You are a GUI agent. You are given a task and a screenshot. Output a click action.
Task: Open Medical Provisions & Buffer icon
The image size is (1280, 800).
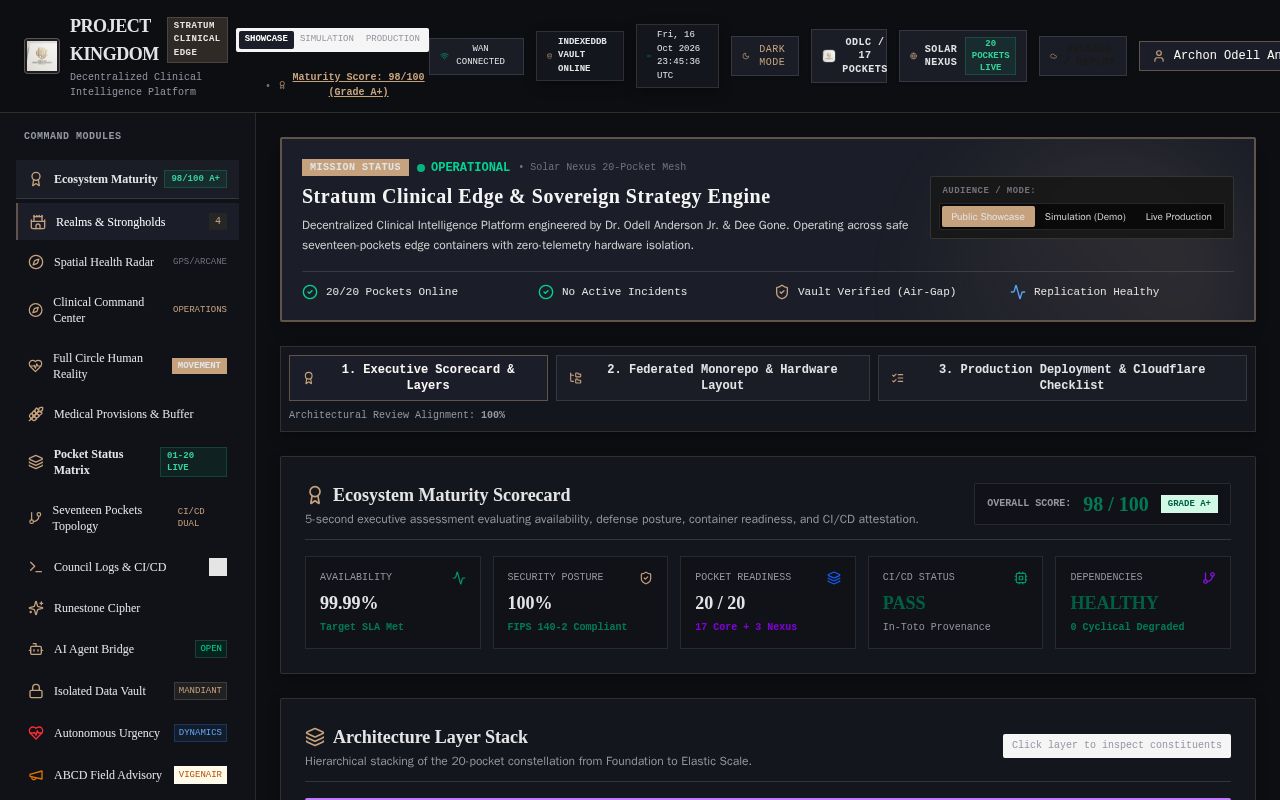coord(36,414)
